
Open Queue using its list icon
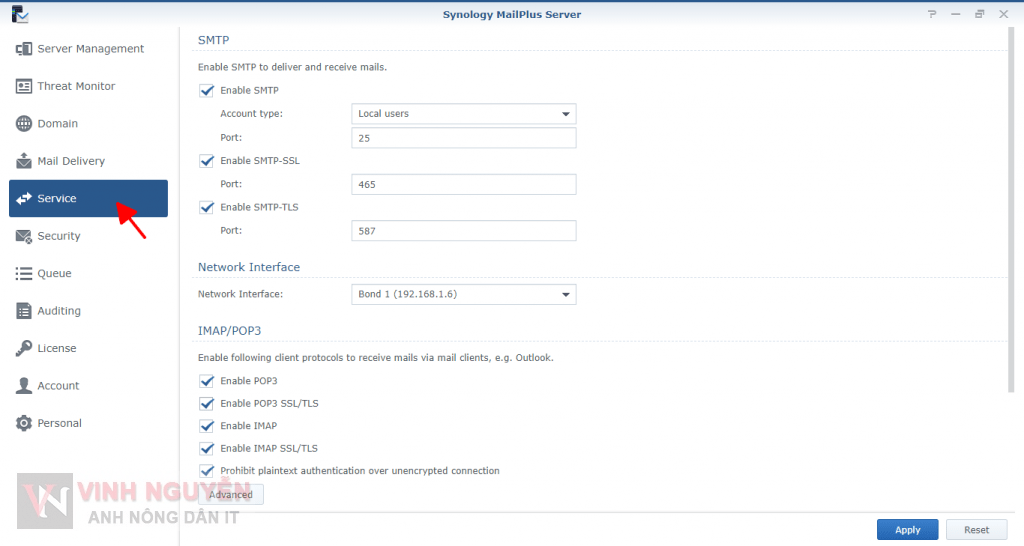(24, 273)
